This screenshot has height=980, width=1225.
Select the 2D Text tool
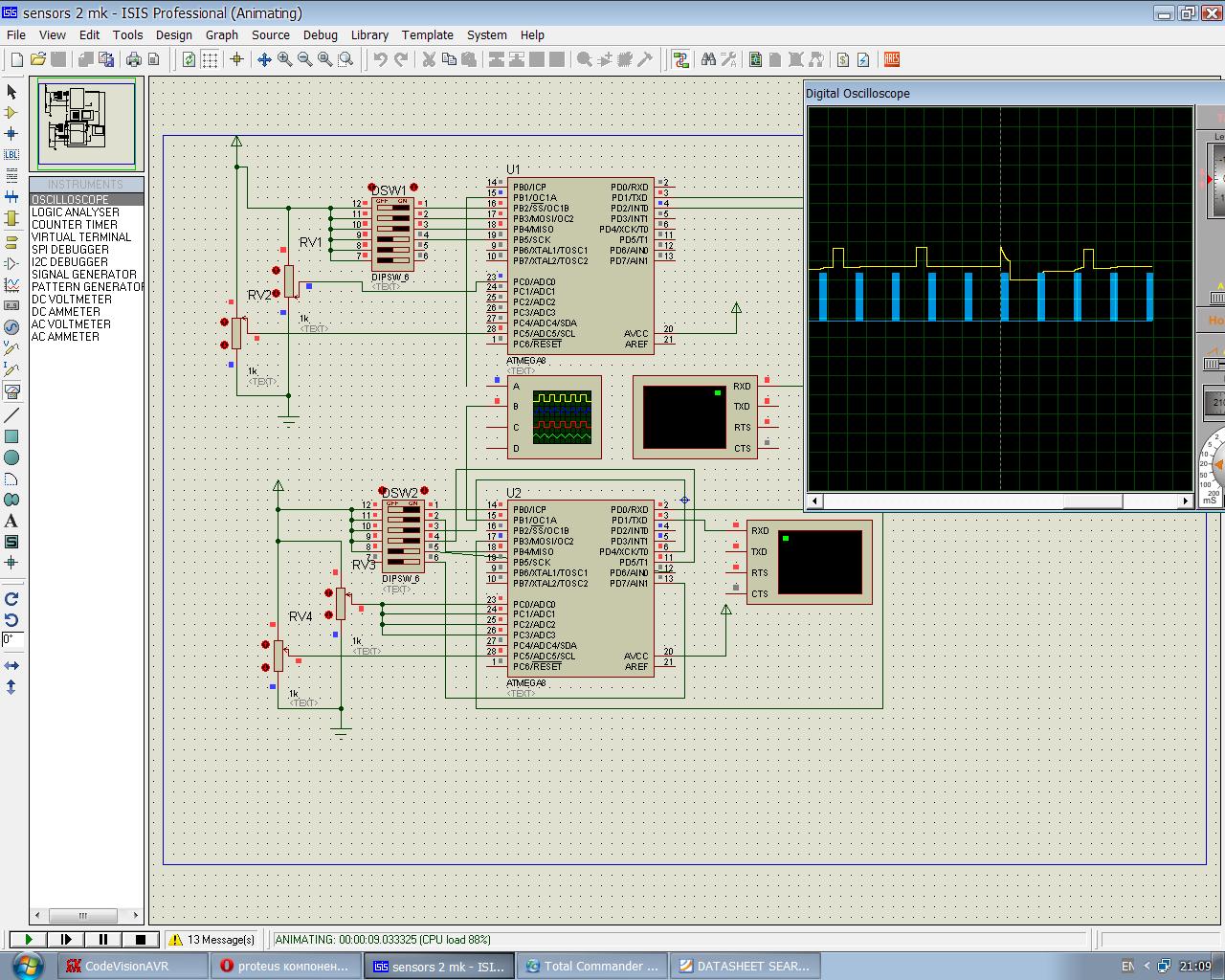tap(11, 522)
